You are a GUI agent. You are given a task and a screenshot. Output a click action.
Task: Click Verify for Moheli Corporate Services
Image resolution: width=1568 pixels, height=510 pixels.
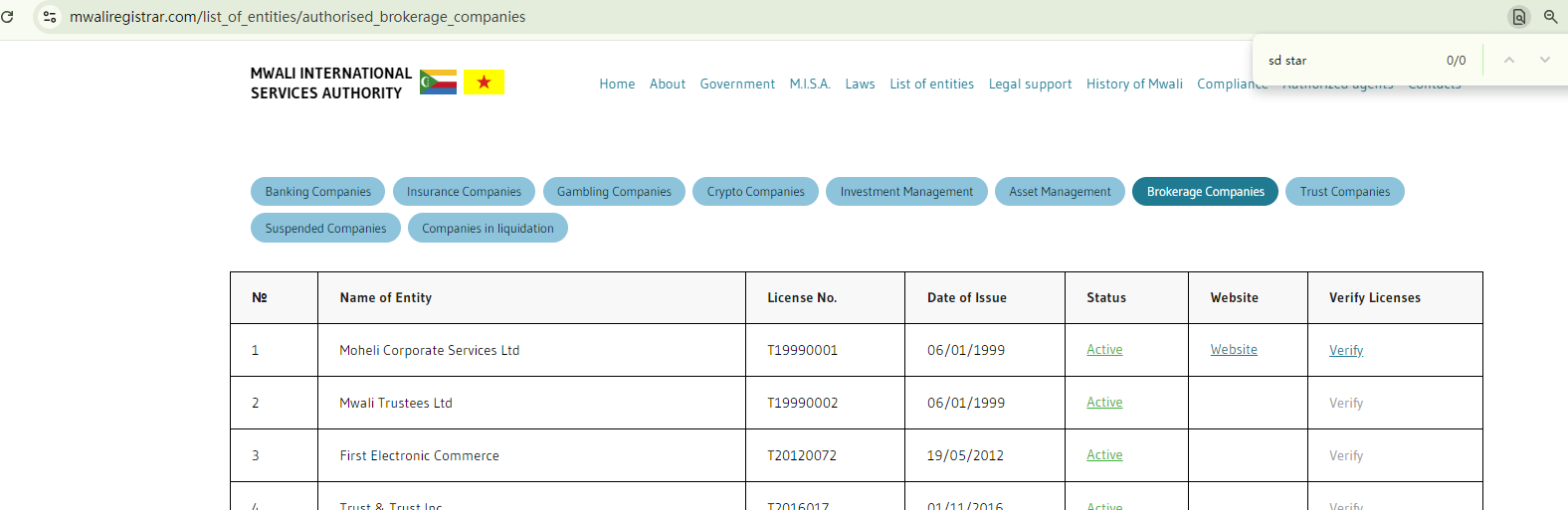[1346, 350]
